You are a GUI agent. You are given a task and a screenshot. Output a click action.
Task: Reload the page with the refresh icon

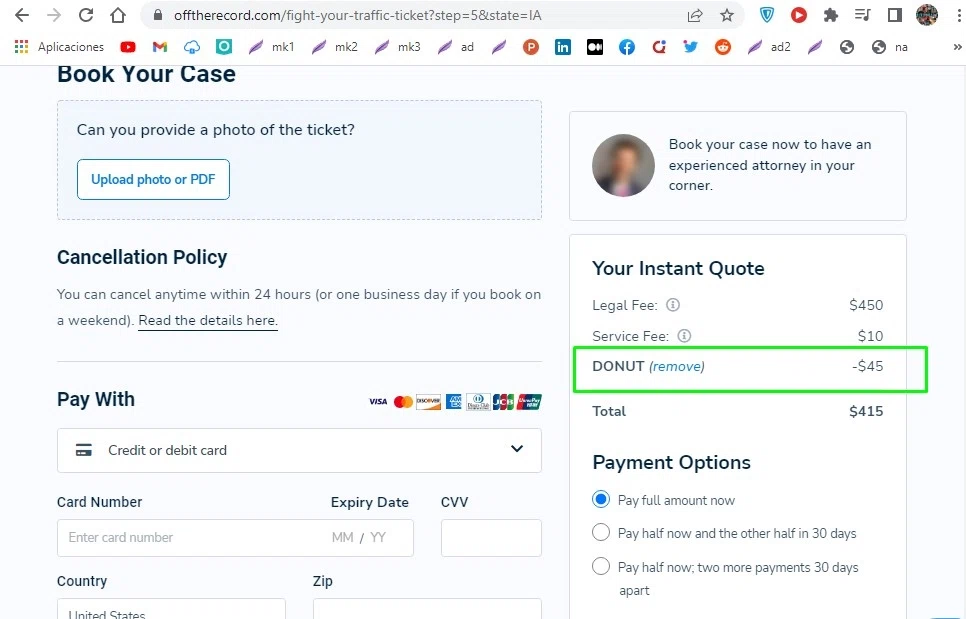coord(86,15)
